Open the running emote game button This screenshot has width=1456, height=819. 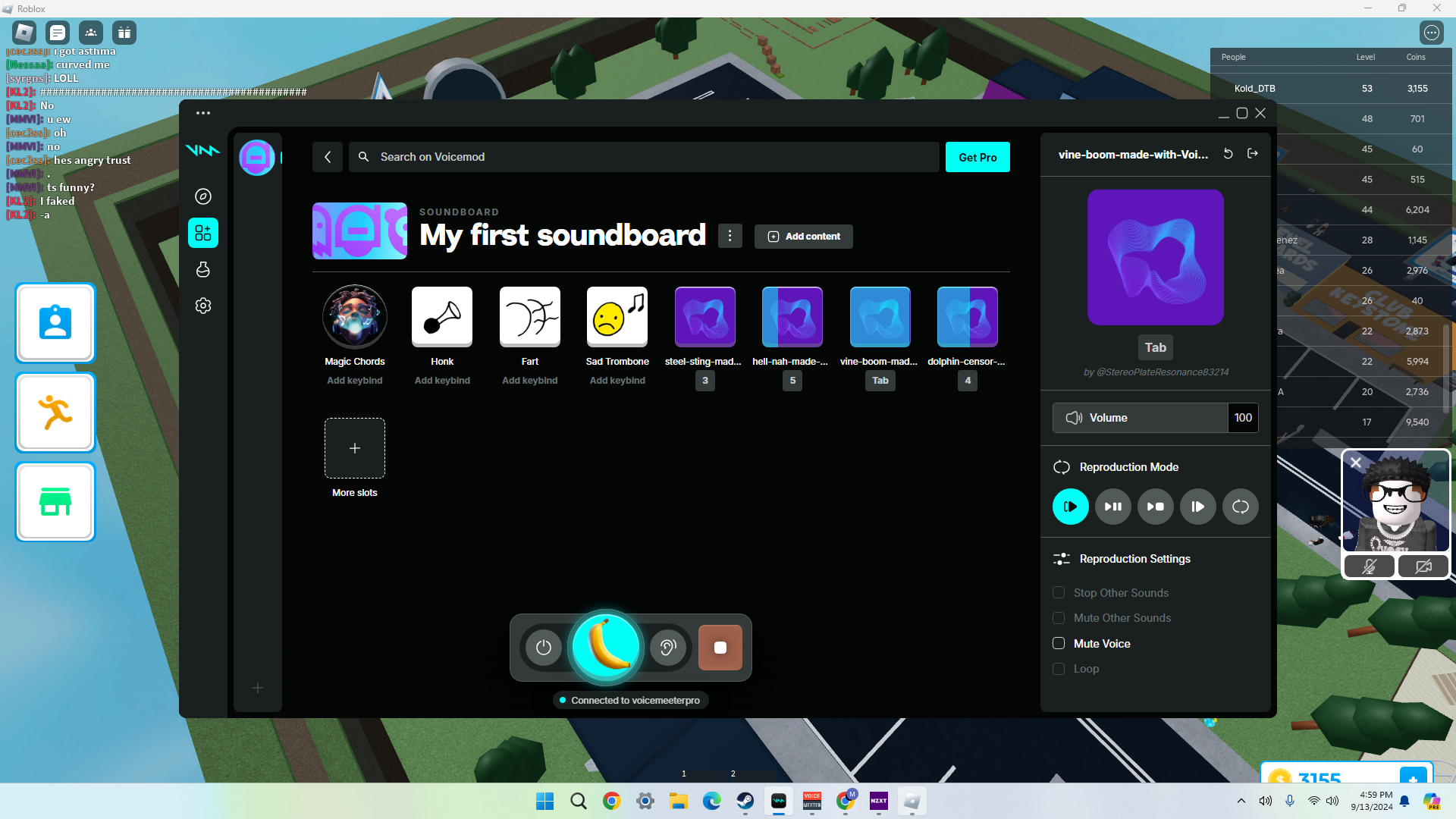[55, 413]
